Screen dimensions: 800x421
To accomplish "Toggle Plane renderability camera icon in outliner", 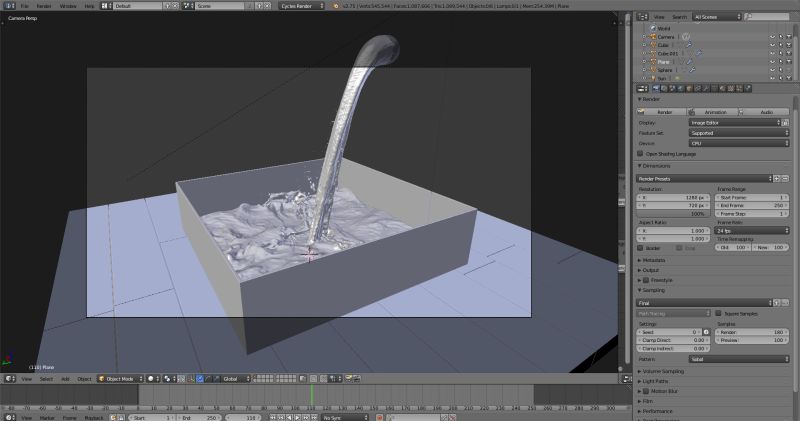I will pyautogui.click(x=789, y=61).
